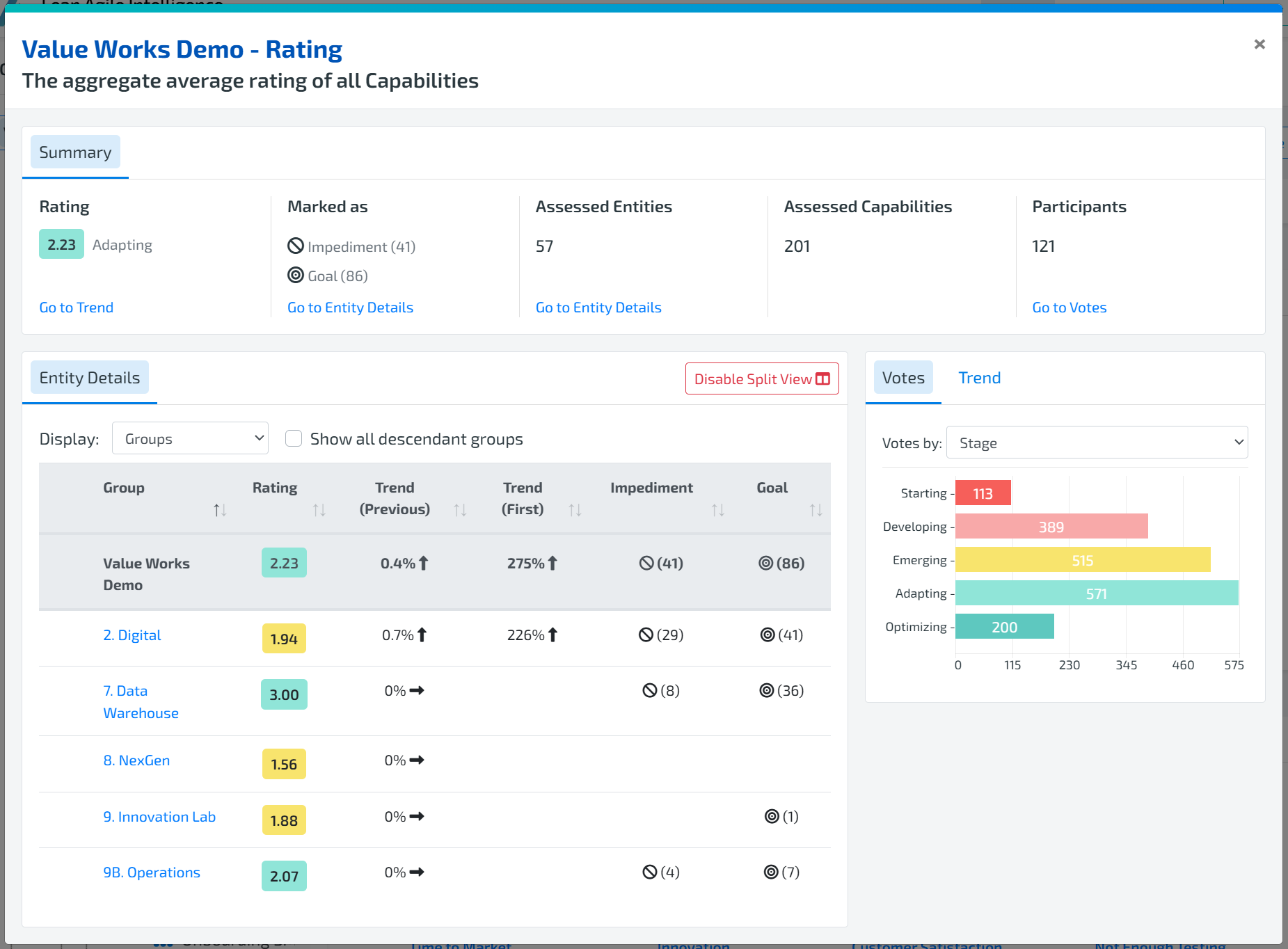
Task: Click the flat trend arrow in 8. NexGen row
Action: point(417,760)
